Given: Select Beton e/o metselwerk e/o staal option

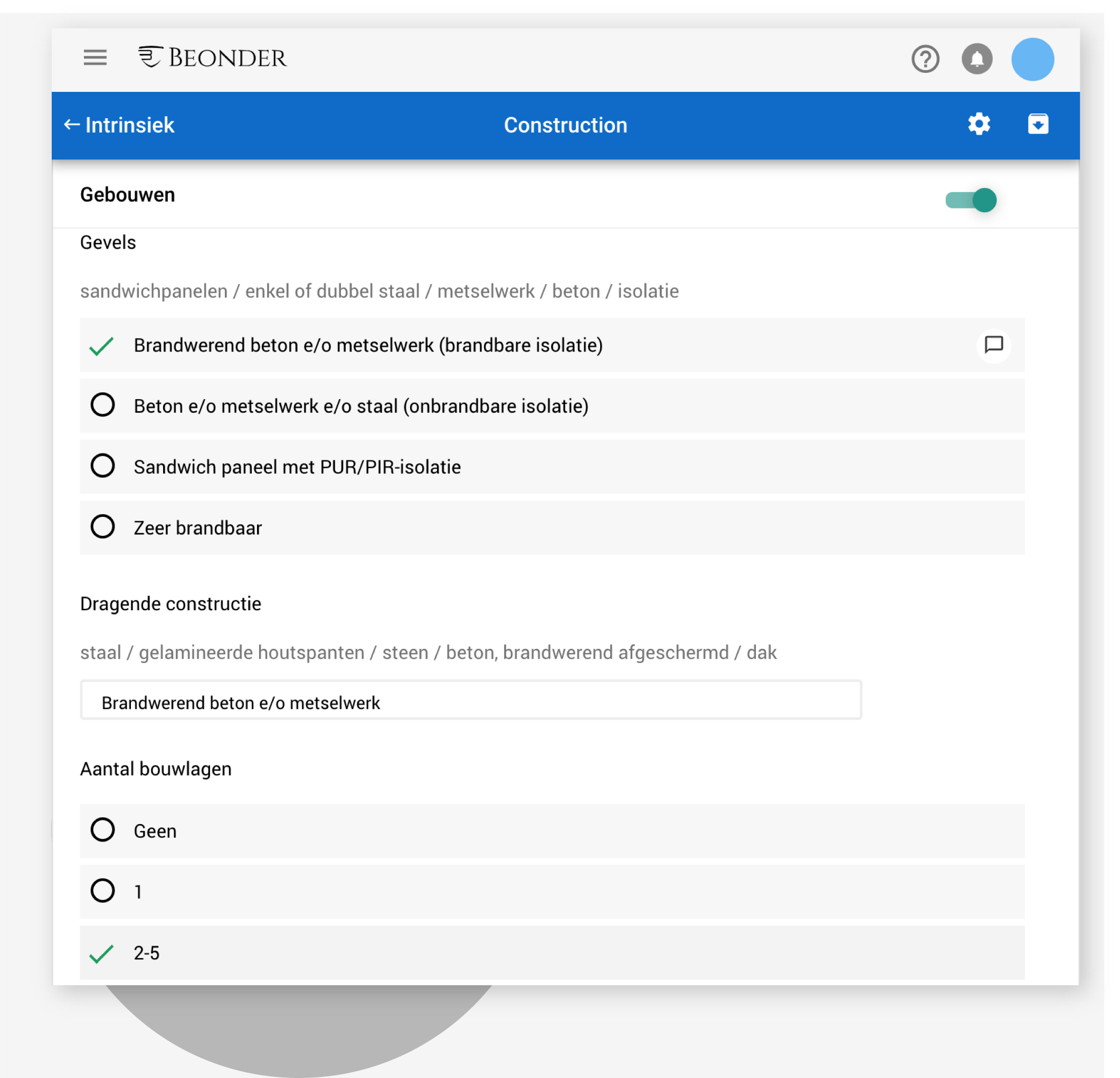Looking at the screenshot, I should coord(103,405).
